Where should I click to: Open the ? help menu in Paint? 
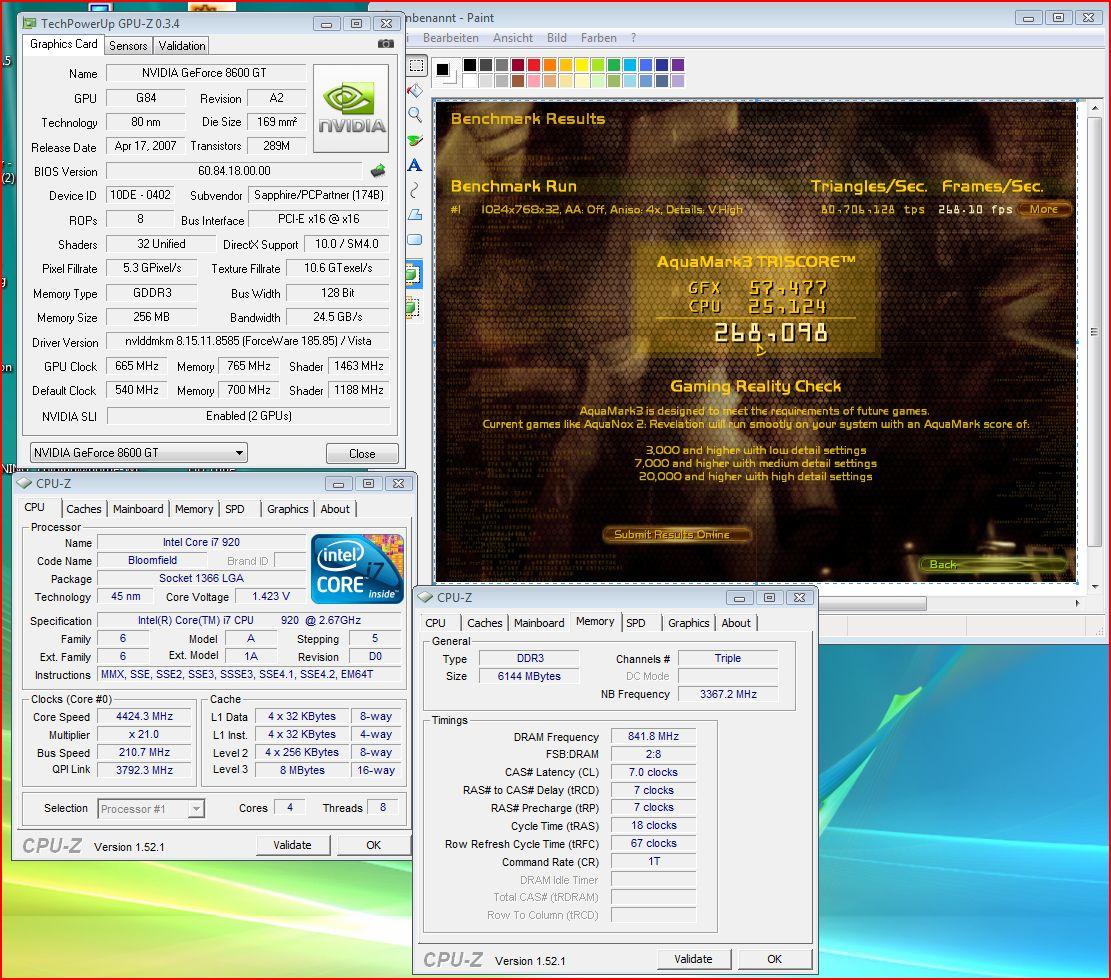tap(633, 38)
